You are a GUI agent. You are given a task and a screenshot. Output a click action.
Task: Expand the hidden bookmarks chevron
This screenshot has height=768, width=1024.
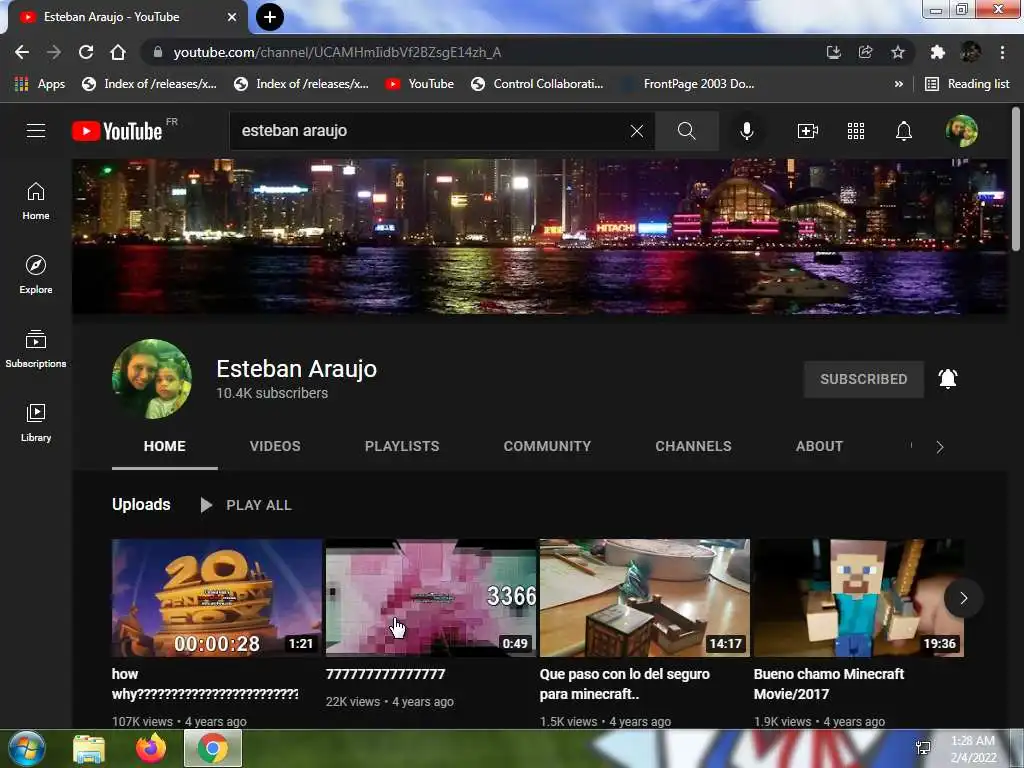point(899,84)
